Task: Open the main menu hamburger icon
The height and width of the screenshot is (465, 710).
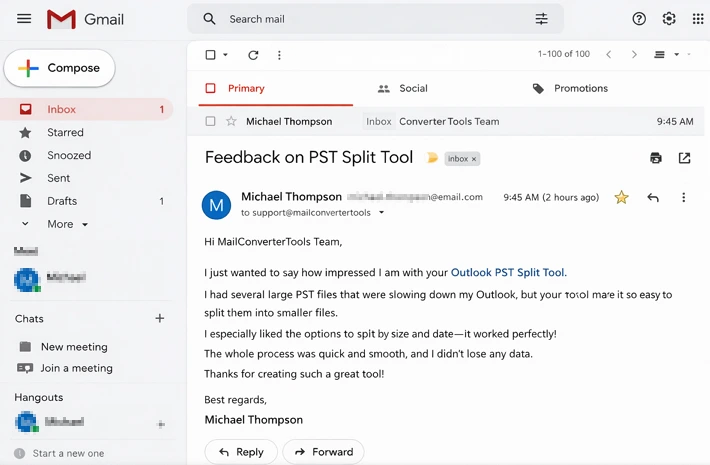Action: (x=24, y=19)
